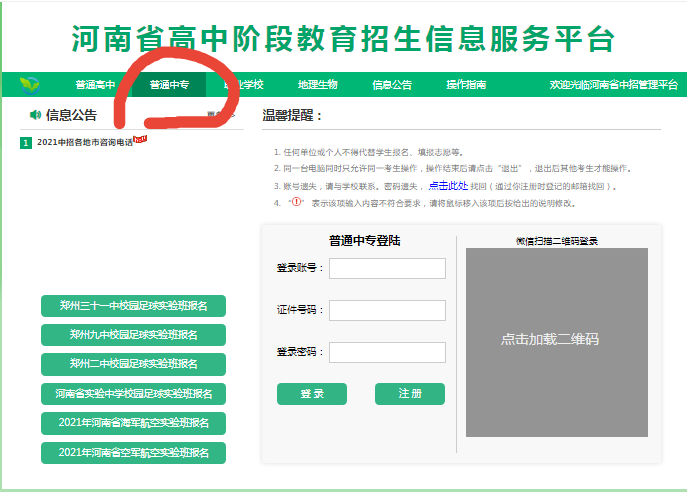Click the 点击此处 password recovery link
The height and width of the screenshot is (492, 687).
[x=447, y=186]
